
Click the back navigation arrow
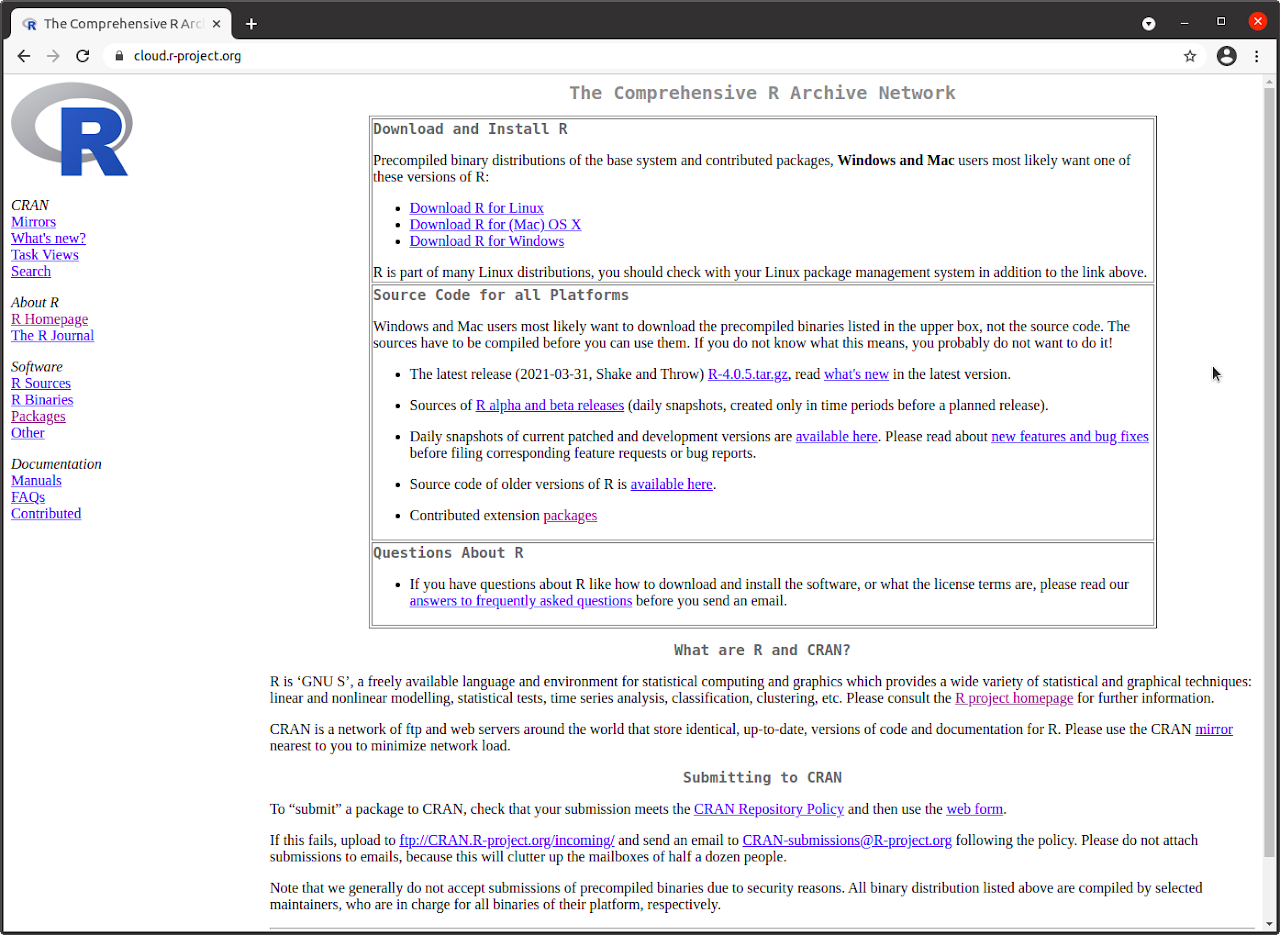24,56
